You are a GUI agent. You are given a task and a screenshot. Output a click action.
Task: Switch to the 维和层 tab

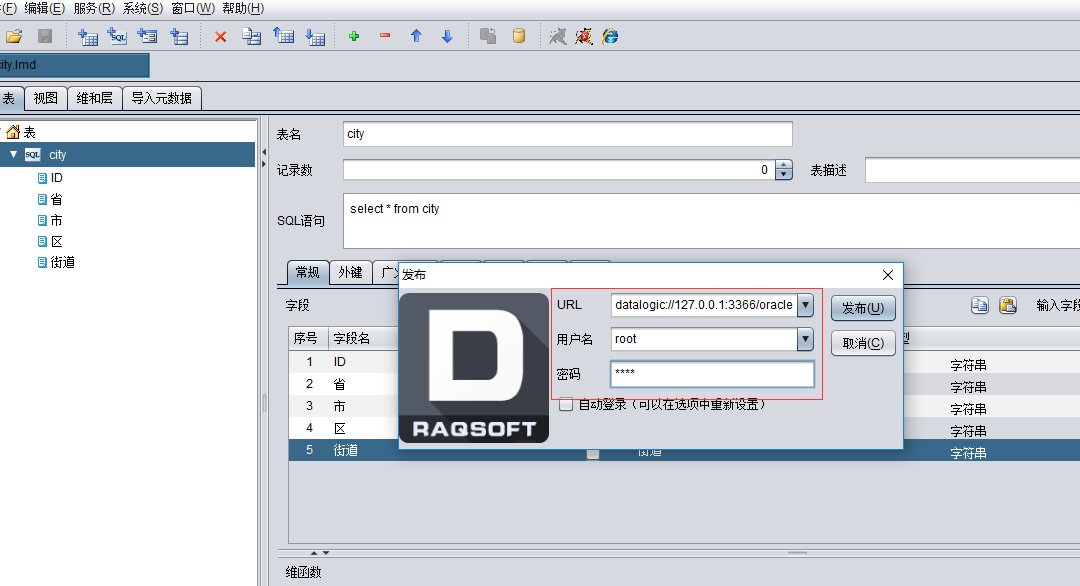click(x=95, y=98)
